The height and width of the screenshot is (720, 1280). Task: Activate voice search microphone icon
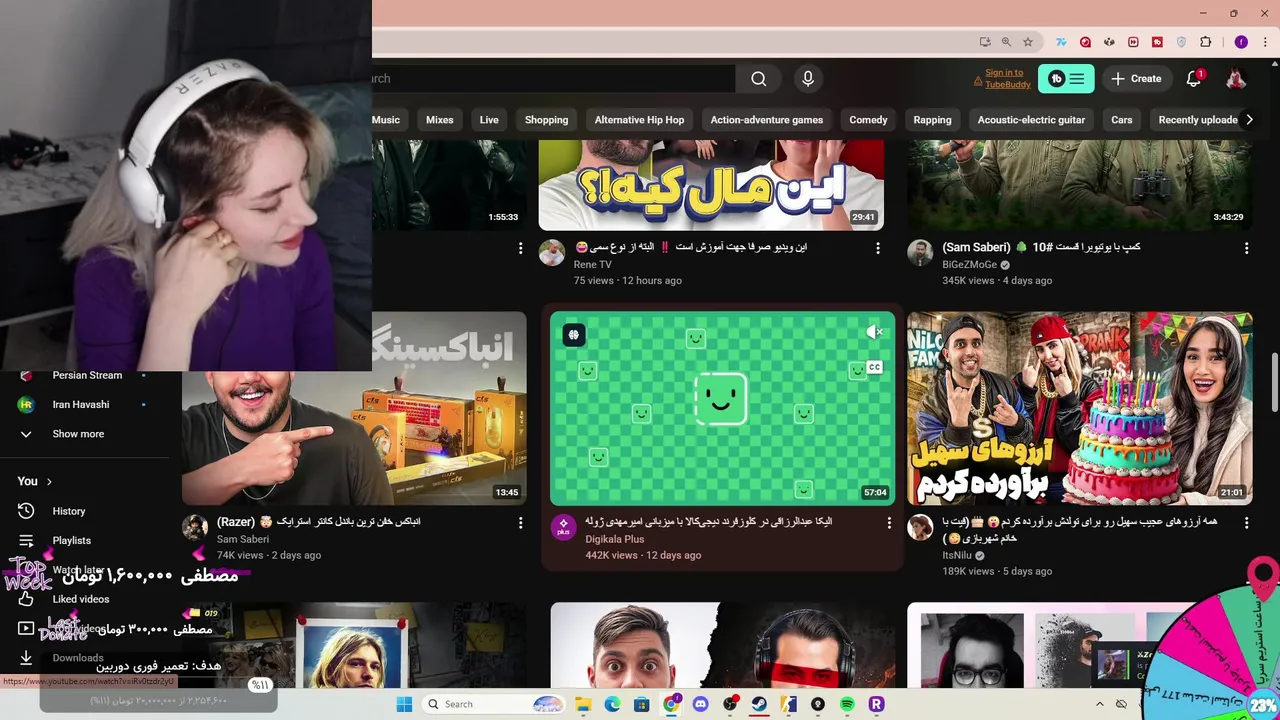click(x=808, y=79)
